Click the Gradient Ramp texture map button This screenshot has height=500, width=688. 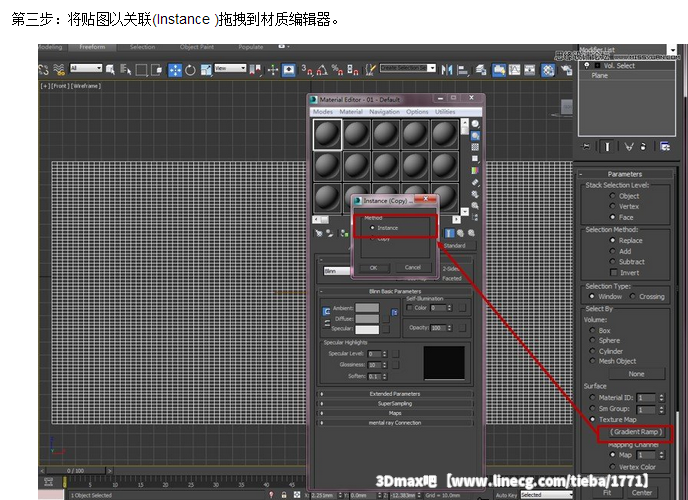coord(636,432)
